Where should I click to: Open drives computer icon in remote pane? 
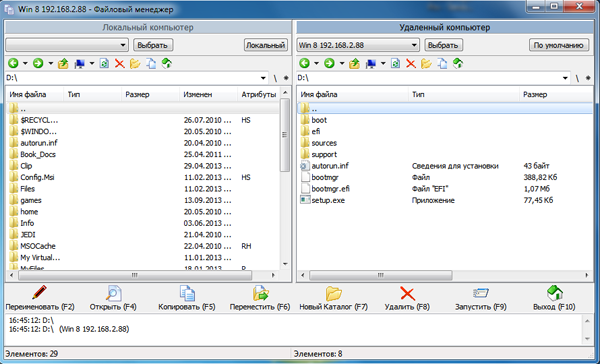[371, 64]
